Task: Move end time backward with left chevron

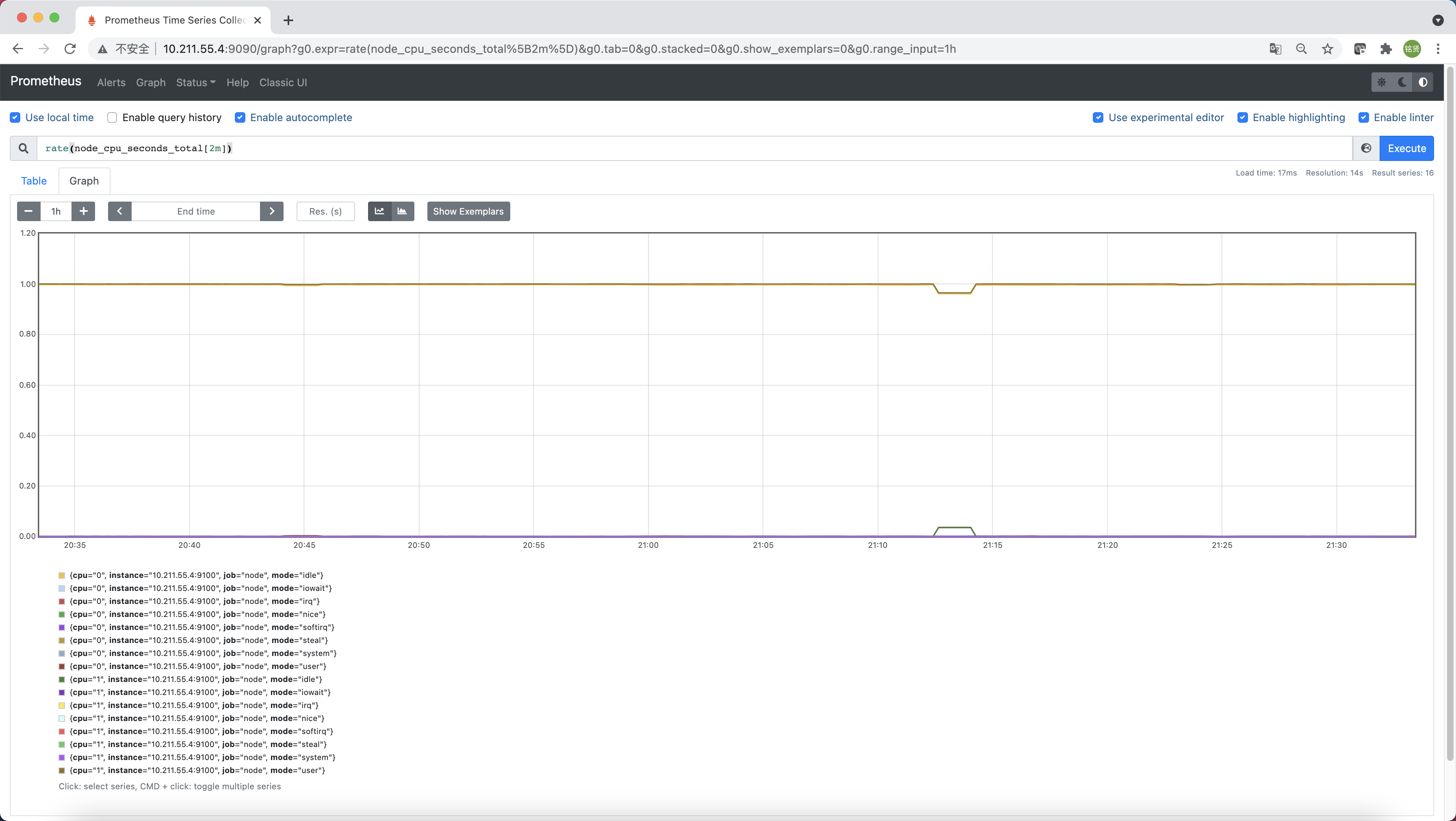Action: tap(120, 211)
